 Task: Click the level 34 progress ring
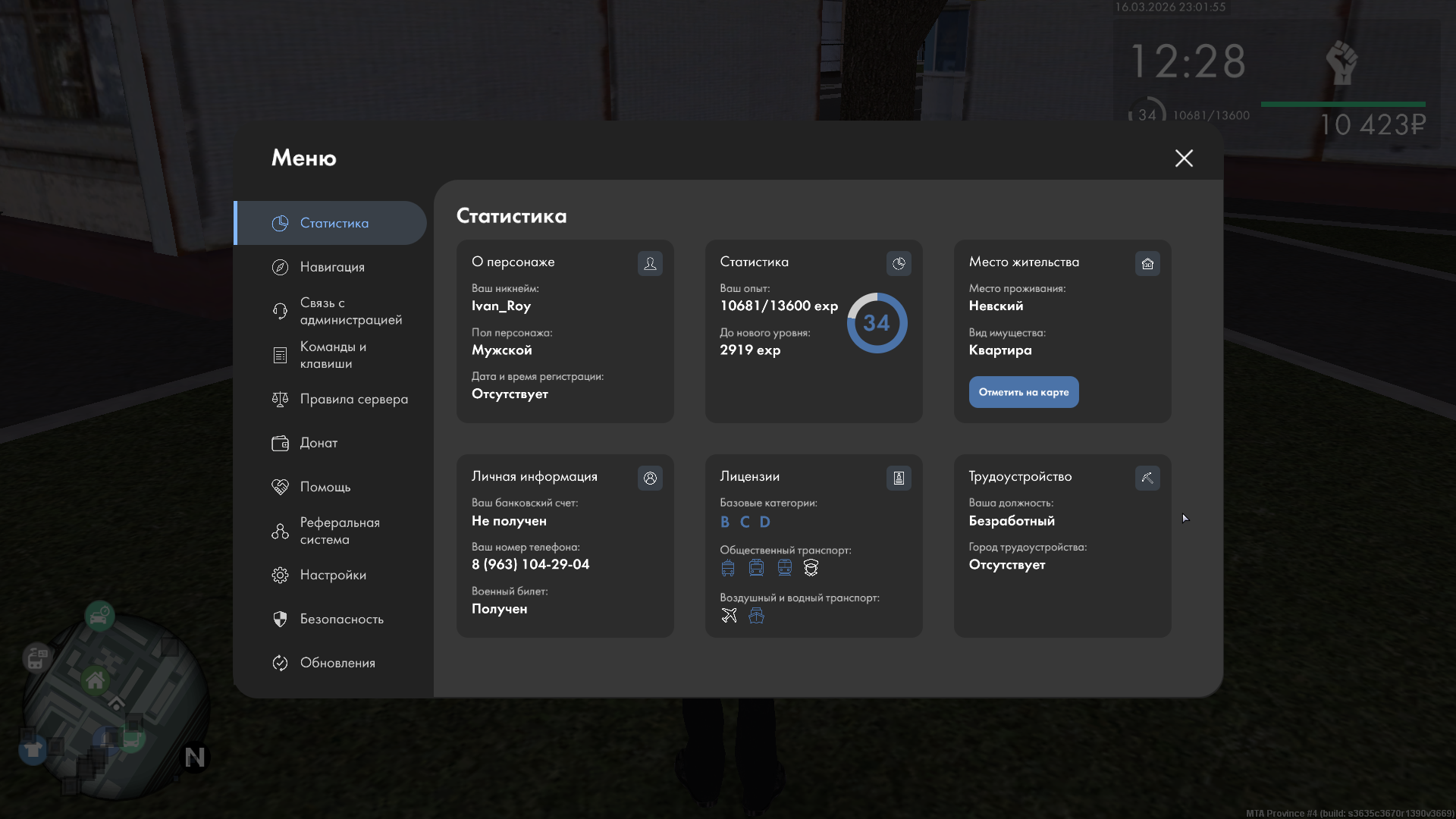coord(877,323)
